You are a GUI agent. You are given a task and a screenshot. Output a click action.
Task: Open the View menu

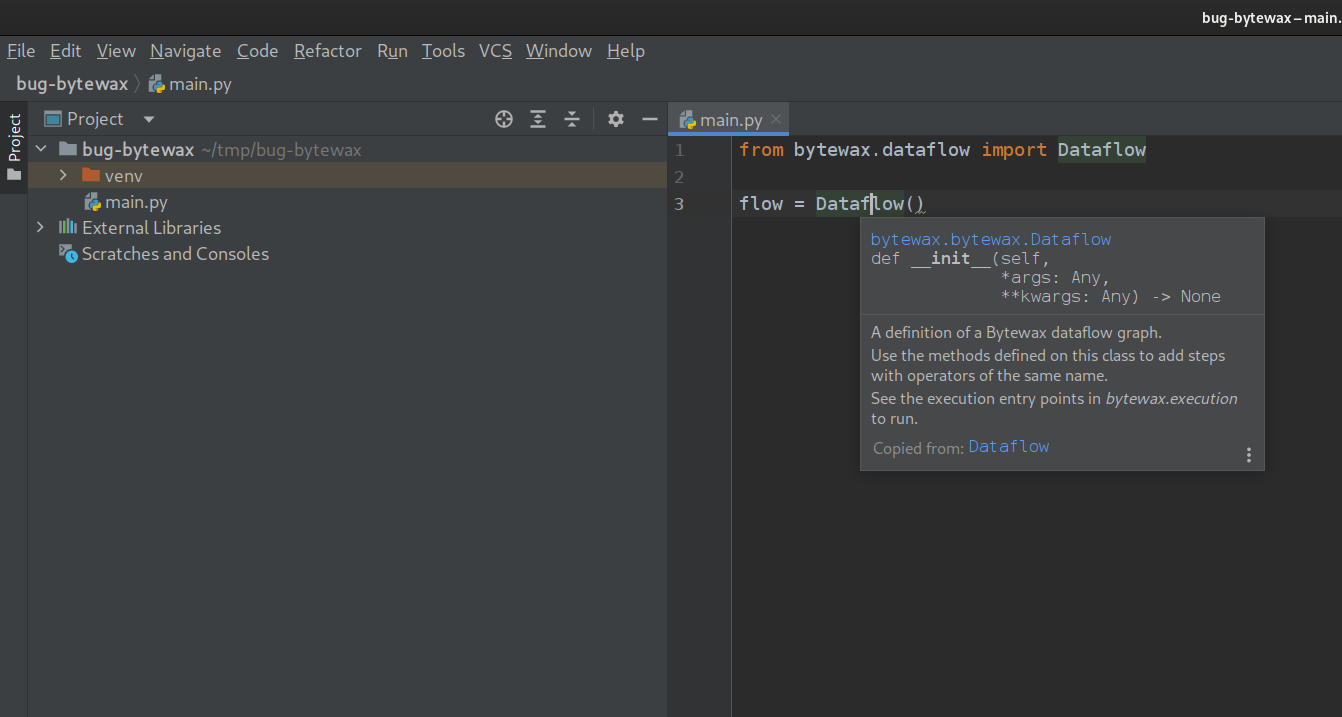tap(116, 51)
